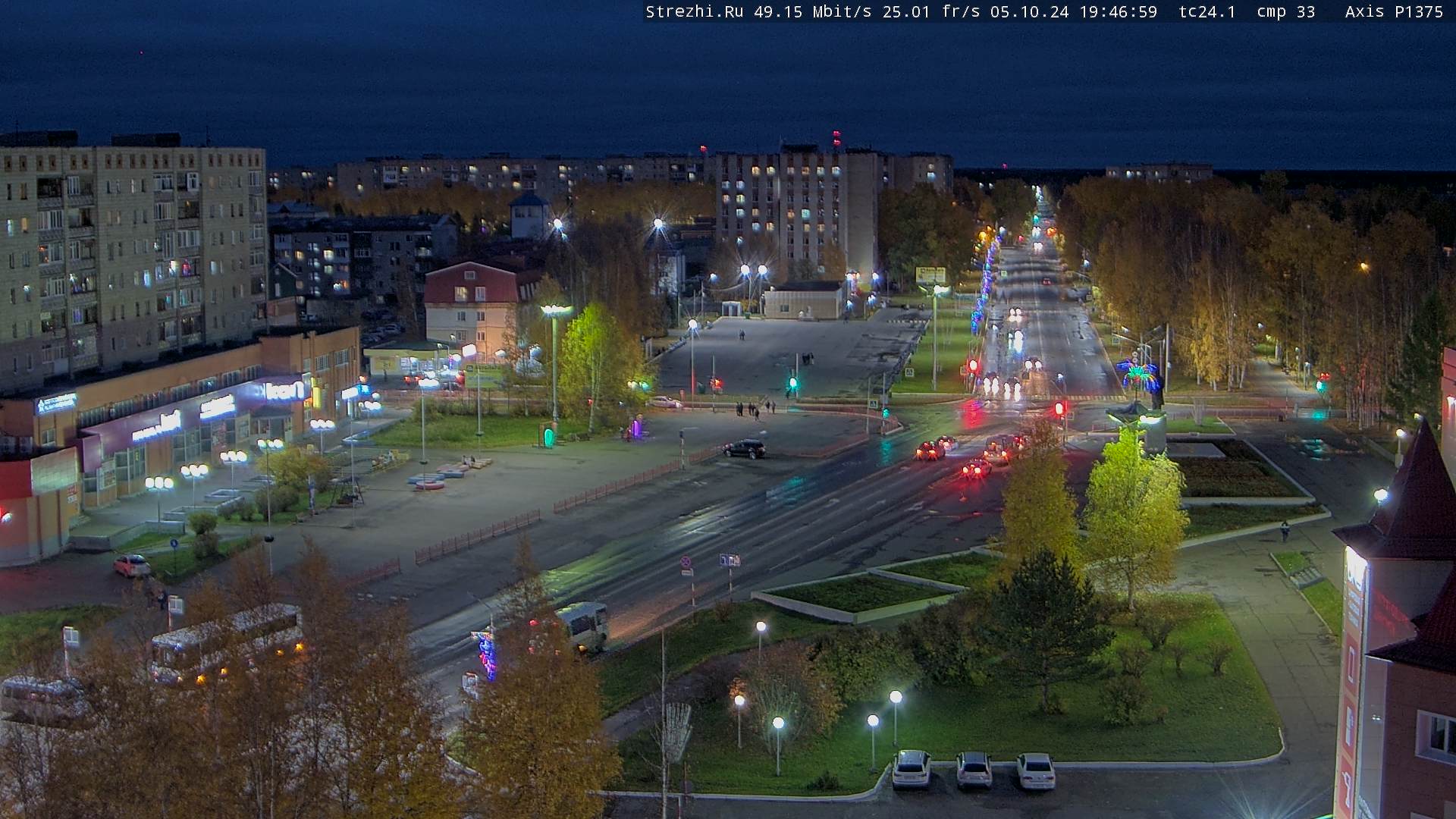Select the "tc24.1" overlay entry
1456x819 pixels.
1207,11
